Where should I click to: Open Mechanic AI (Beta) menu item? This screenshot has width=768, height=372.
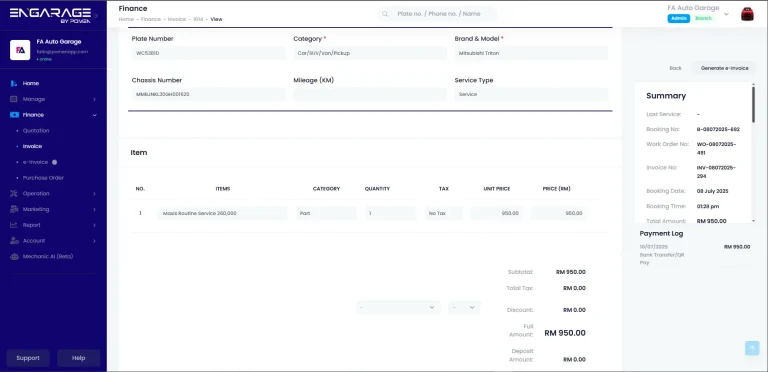pyautogui.click(x=48, y=256)
